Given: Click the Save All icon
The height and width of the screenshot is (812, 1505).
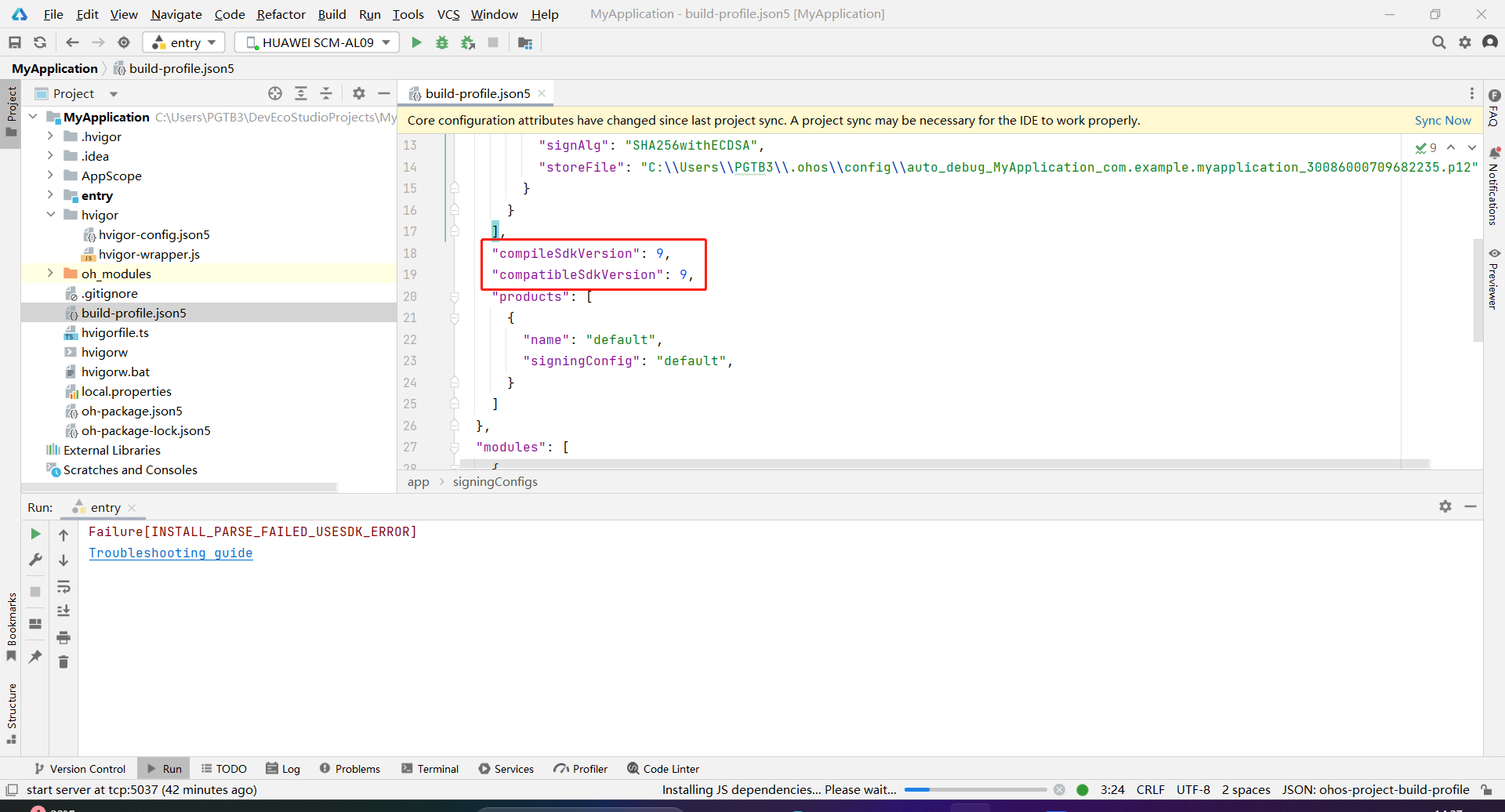Looking at the screenshot, I should coord(15,42).
